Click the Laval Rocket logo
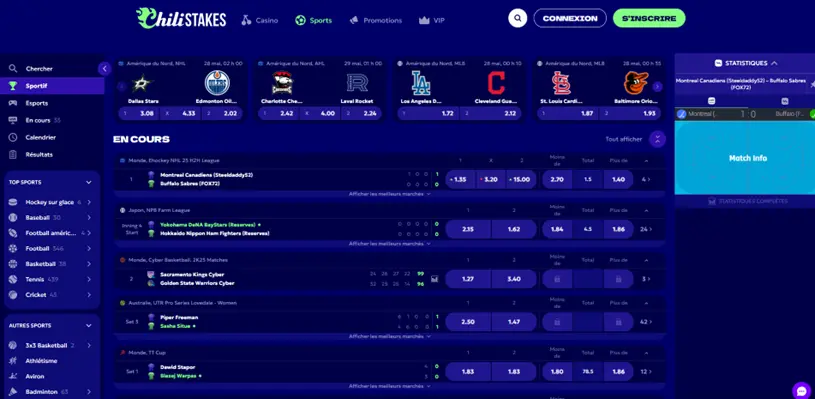 pos(357,83)
